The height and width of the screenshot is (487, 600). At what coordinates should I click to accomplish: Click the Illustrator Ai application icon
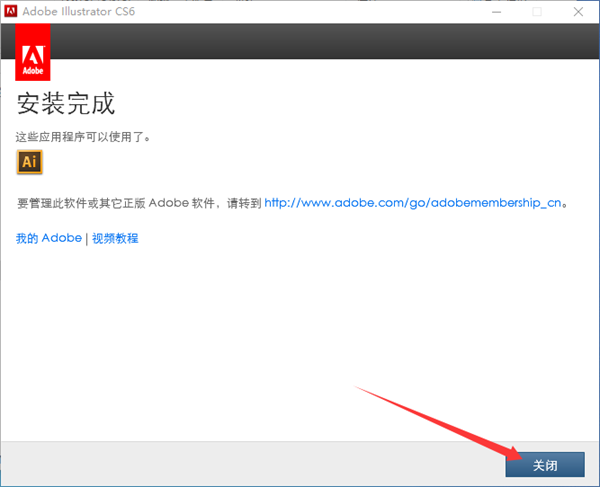coord(29,162)
